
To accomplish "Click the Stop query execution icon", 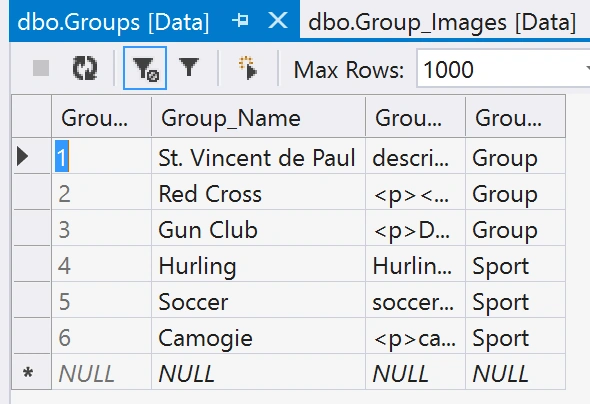I will (41, 68).
